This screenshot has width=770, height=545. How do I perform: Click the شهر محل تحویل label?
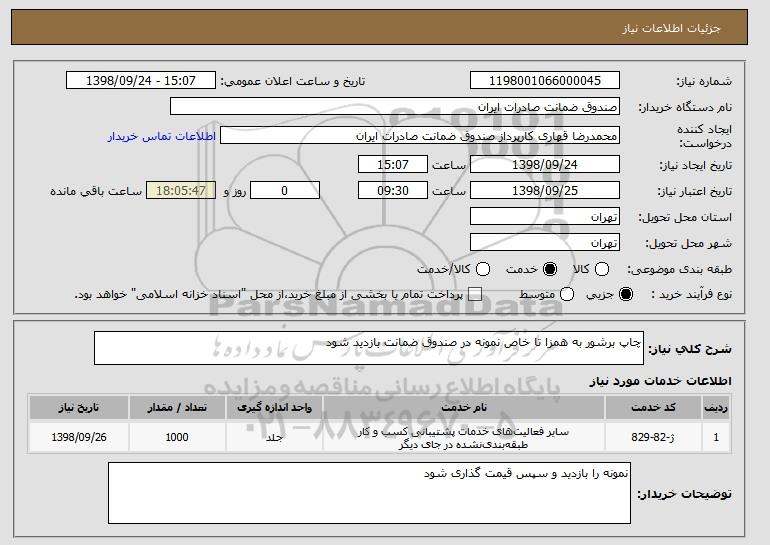(x=688, y=243)
